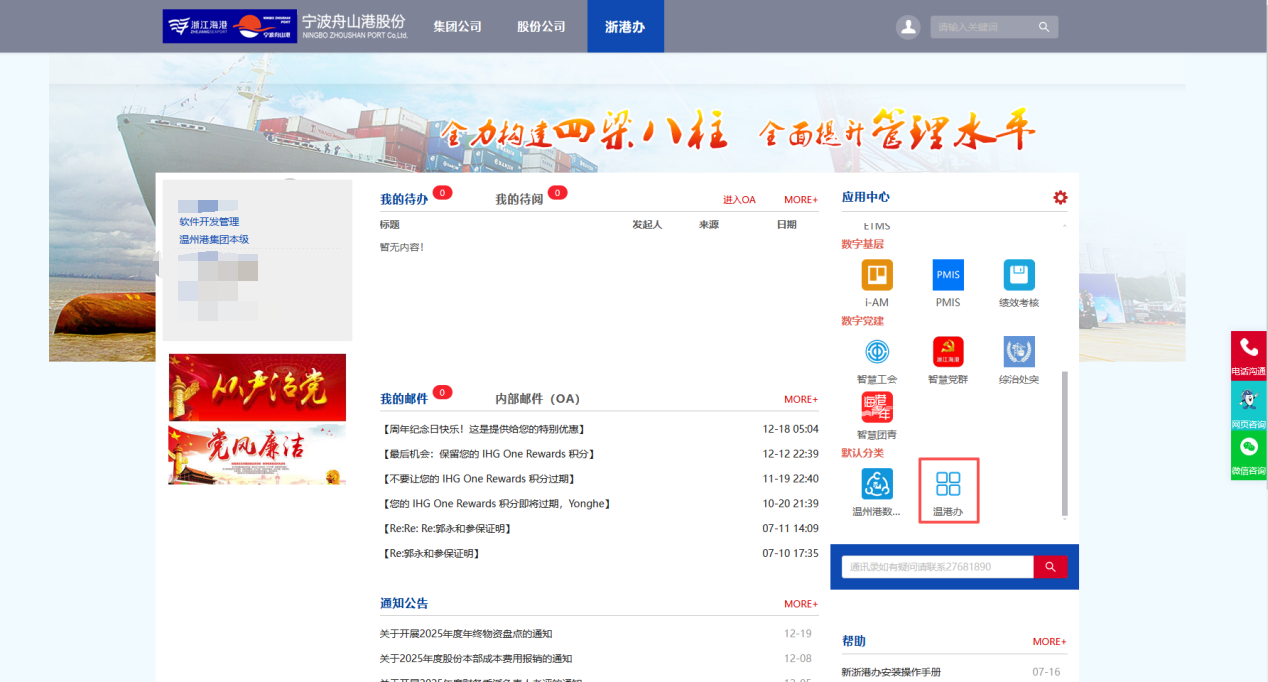Open the 绩效考核 application icon
1268x682 pixels.
pos(1017,275)
